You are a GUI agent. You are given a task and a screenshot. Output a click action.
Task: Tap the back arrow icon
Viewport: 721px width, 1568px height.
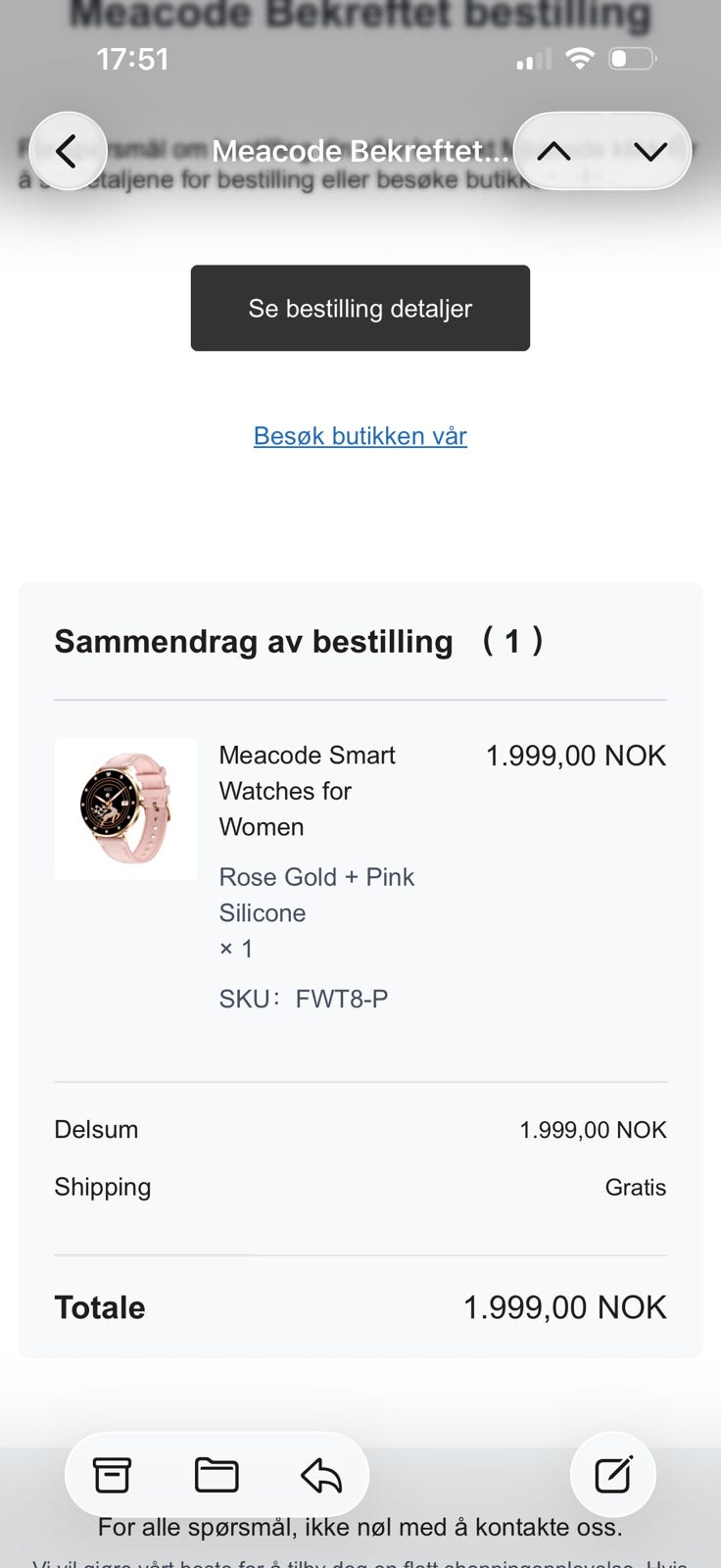tap(67, 151)
